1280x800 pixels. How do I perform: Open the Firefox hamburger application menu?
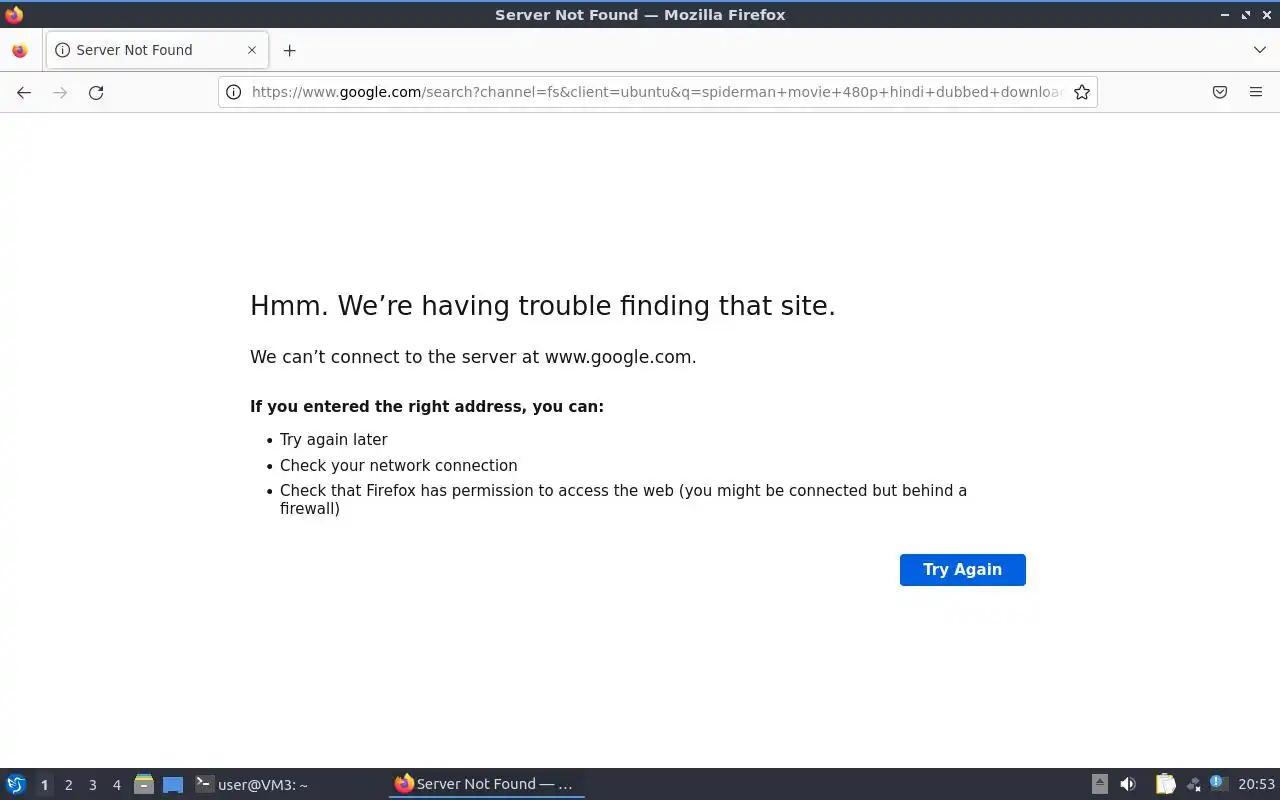(1256, 92)
